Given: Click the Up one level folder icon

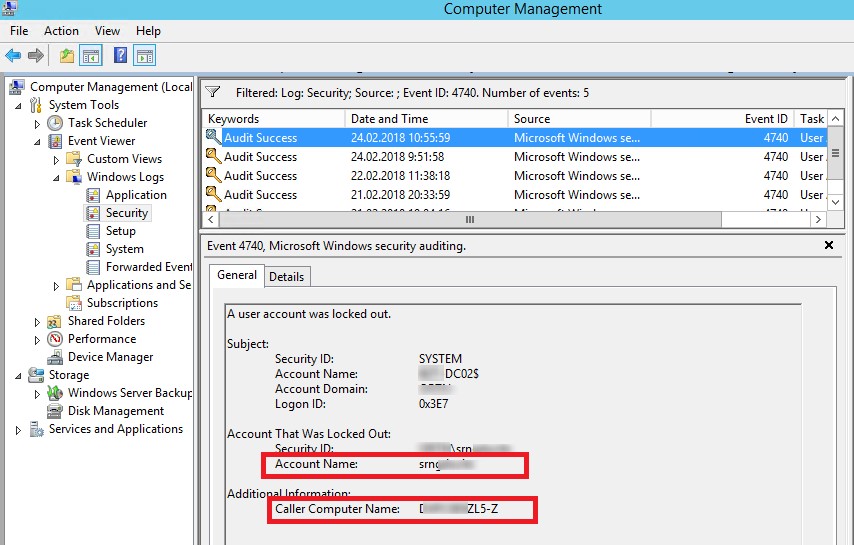Looking at the screenshot, I should [67, 56].
